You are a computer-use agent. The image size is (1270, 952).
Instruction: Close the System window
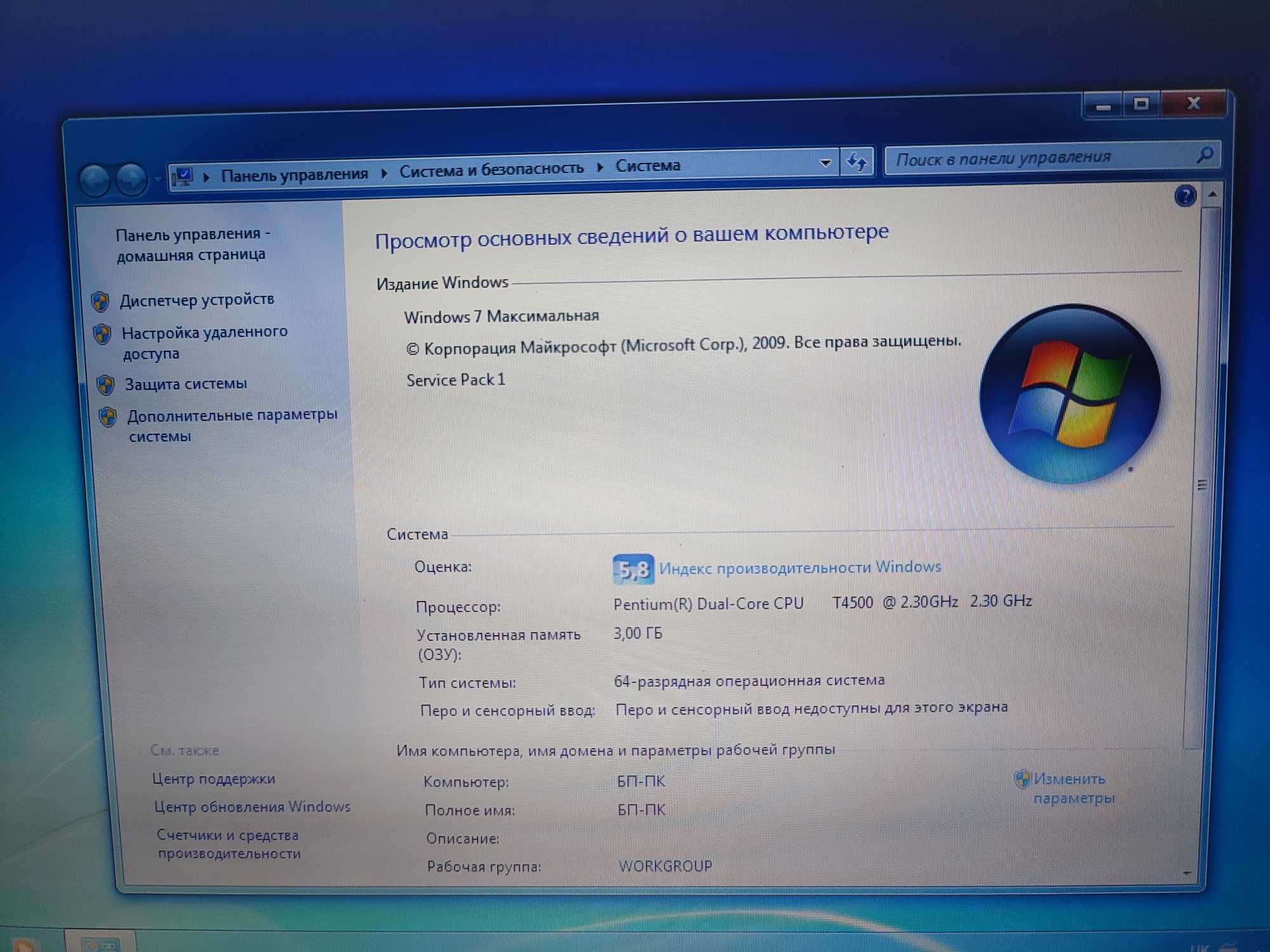click(1193, 103)
